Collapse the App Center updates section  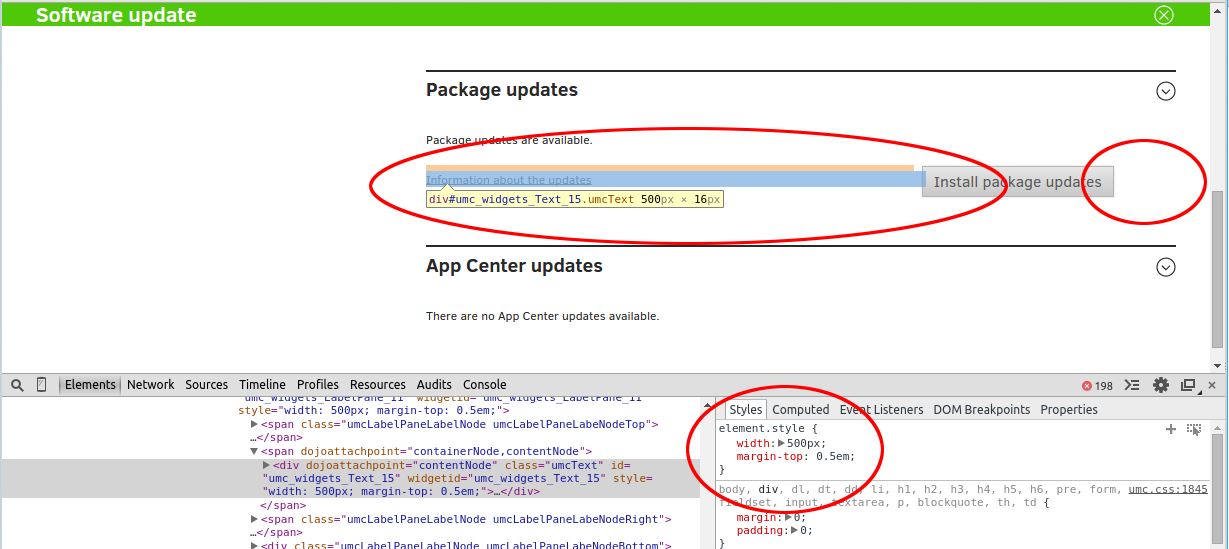pyautogui.click(x=1165, y=267)
